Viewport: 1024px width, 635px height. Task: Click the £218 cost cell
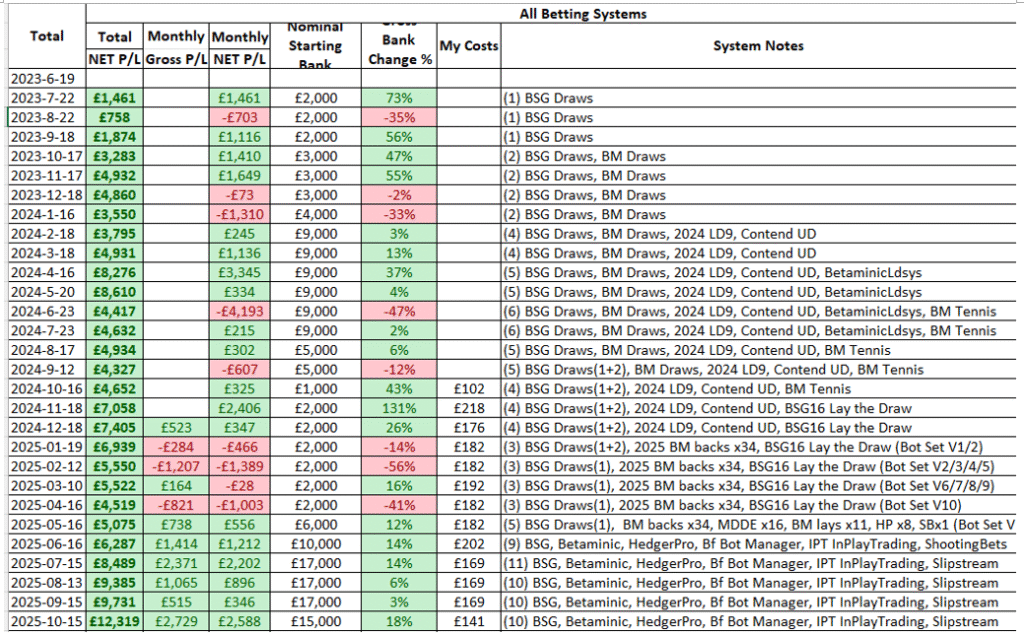click(468, 409)
